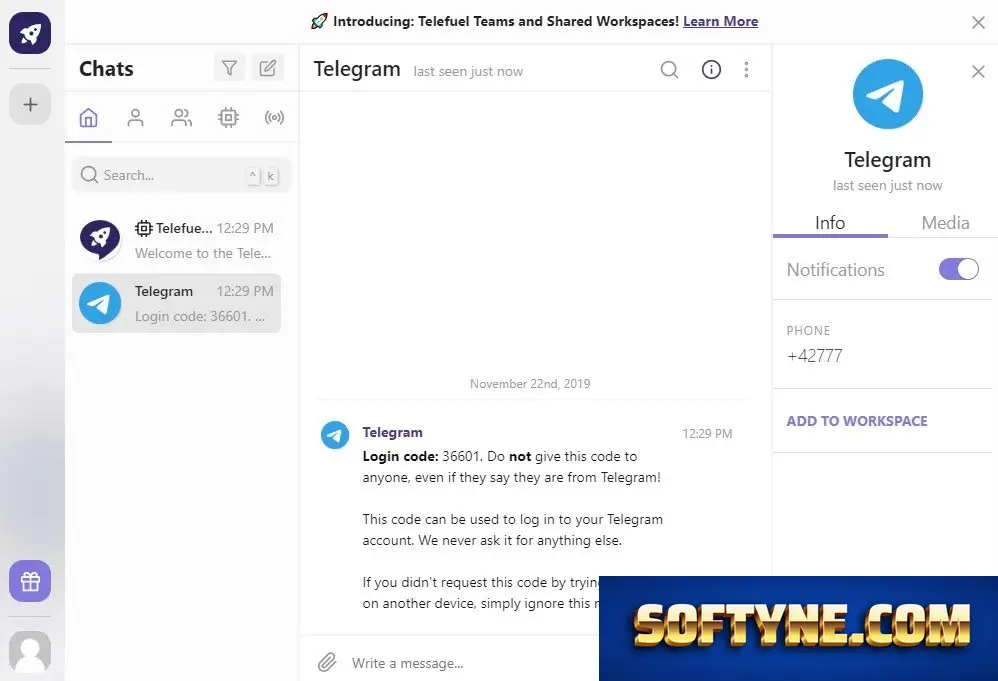Show channels via the broadcast icon
Viewport: 998px width, 681px height.
click(274, 117)
